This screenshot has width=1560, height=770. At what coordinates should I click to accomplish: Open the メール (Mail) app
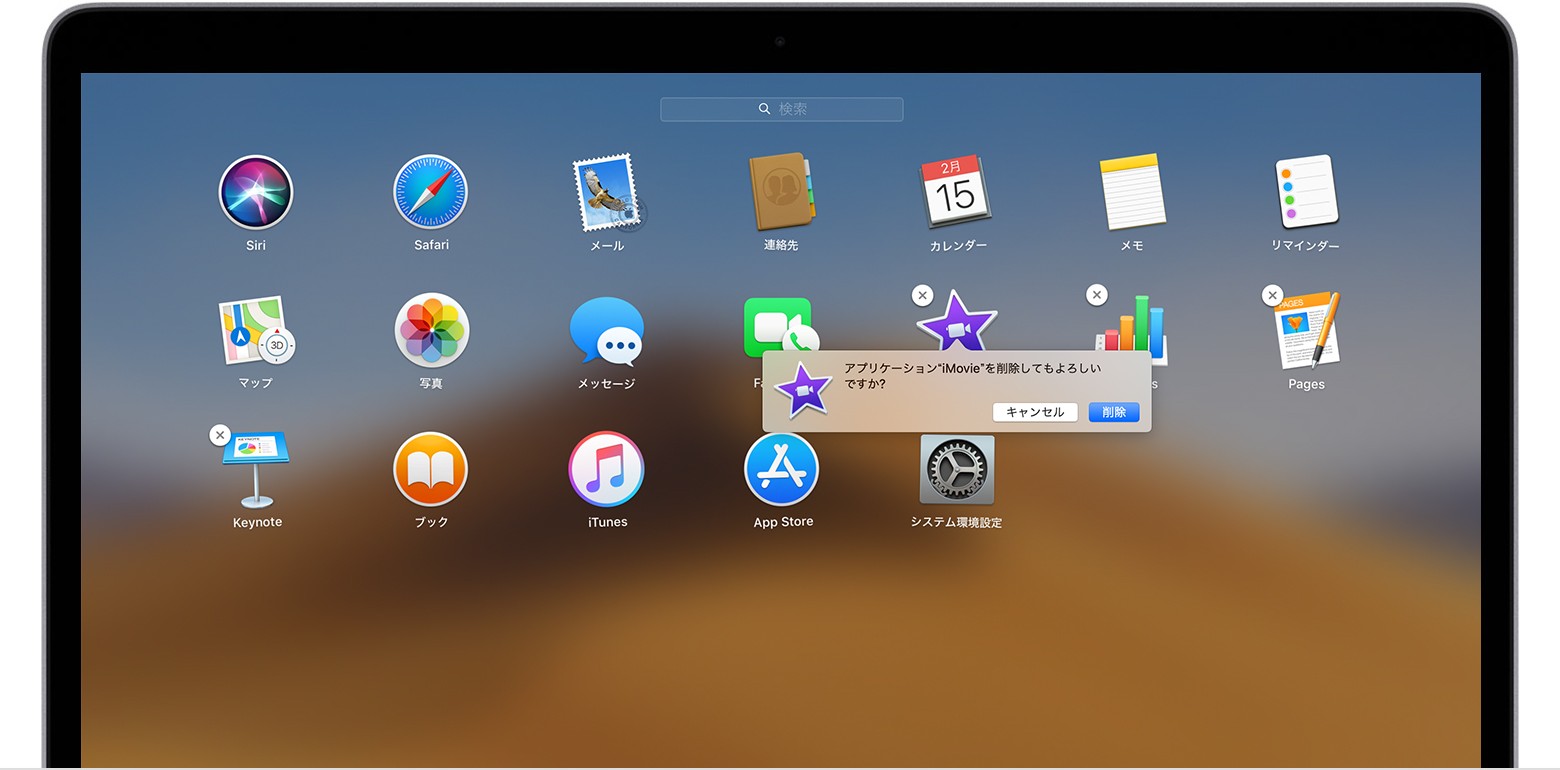pyautogui.click(x=607, y=193)
